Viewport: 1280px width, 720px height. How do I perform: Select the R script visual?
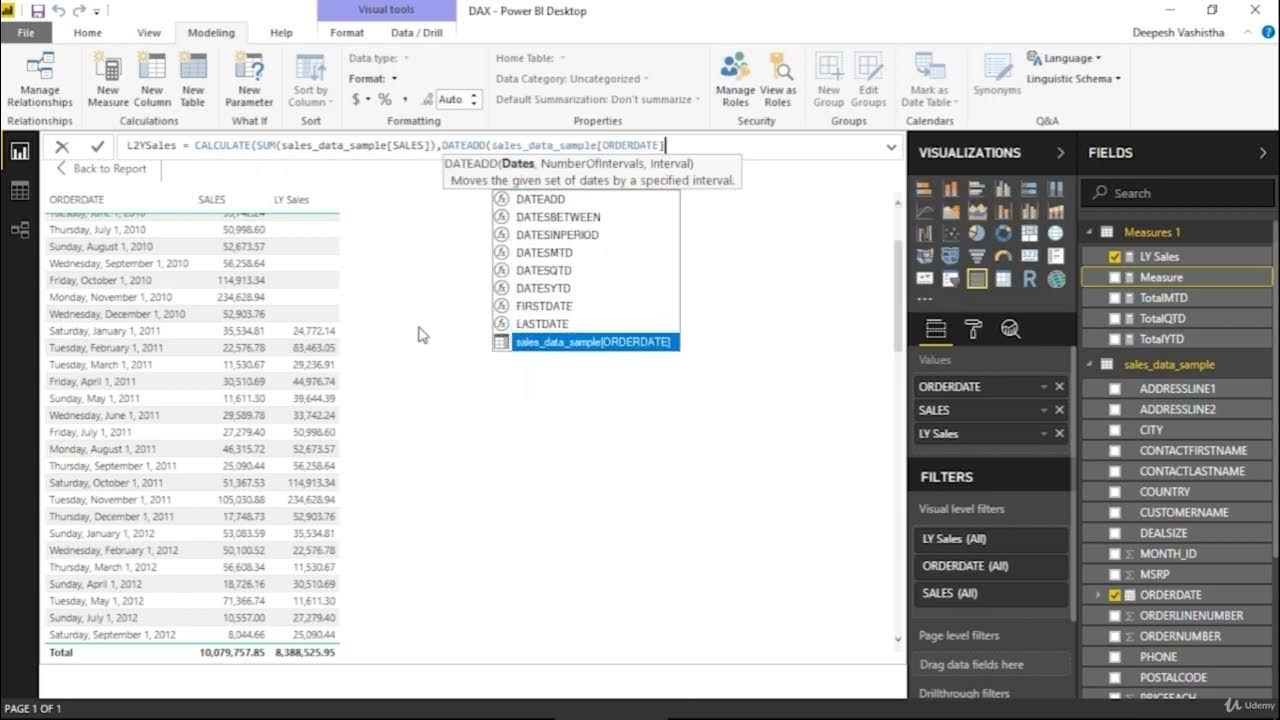1029,279
